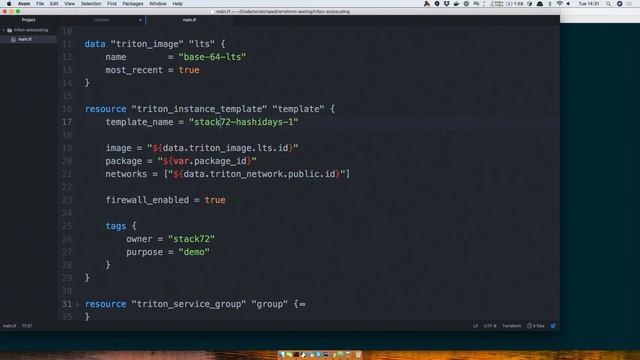Open the Edit menu
The height and width of the screenshot is (360, 640).
(x=54, y=4)
